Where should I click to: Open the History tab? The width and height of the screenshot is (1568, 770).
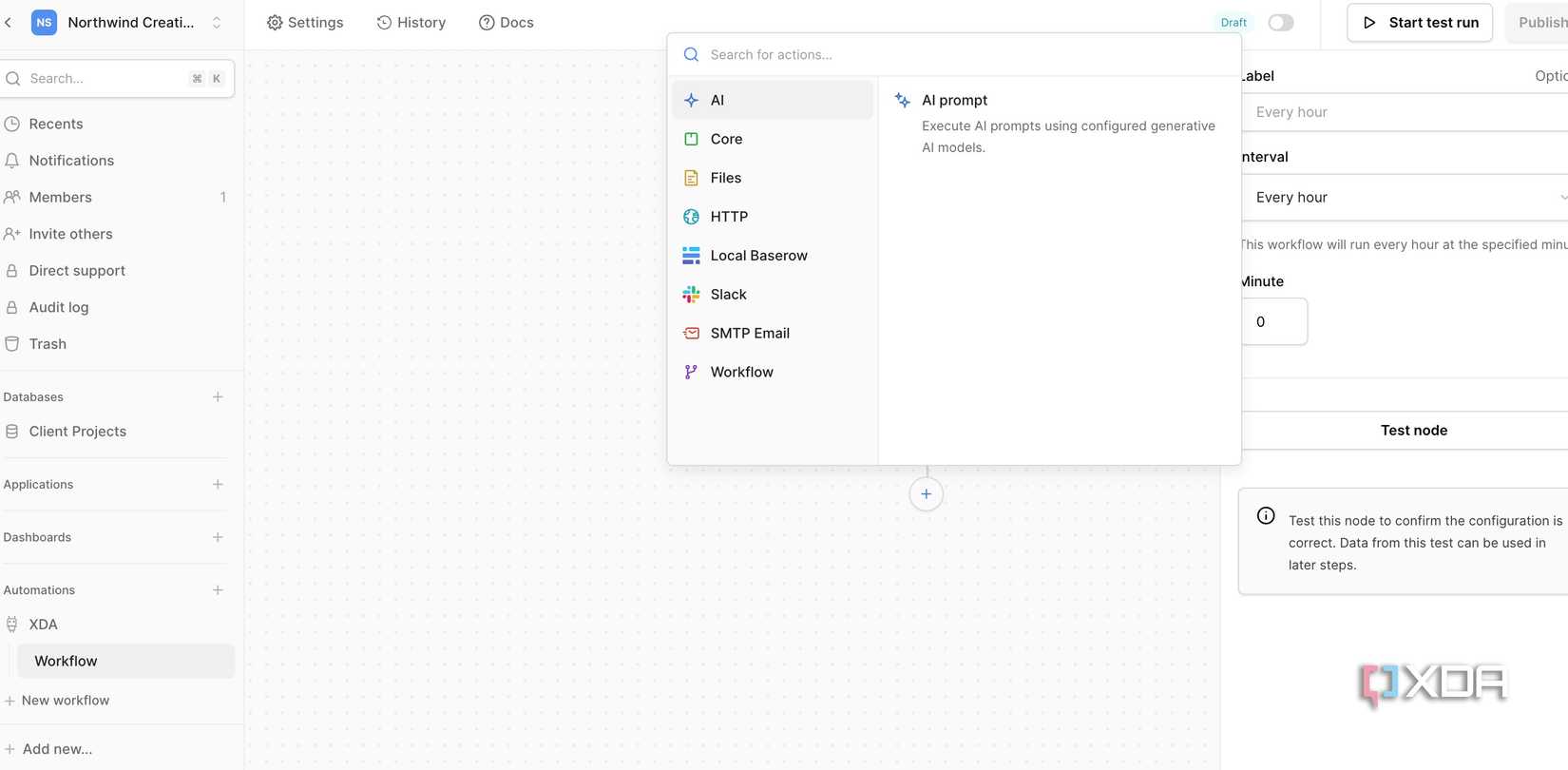tap(411, 22)
